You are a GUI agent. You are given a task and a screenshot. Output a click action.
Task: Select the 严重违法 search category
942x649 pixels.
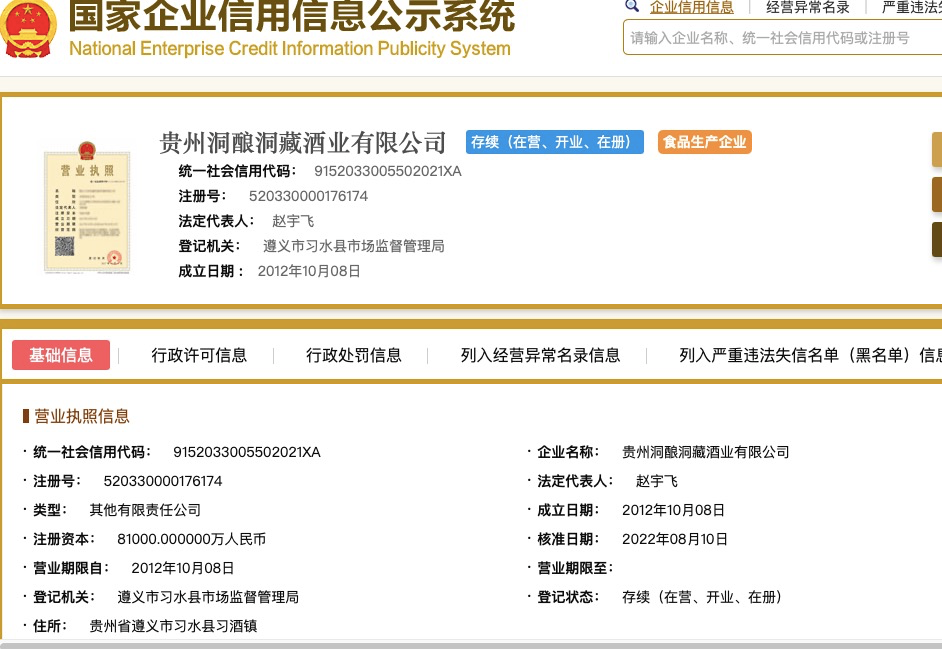pyautogui.click(x=911, y=7)
